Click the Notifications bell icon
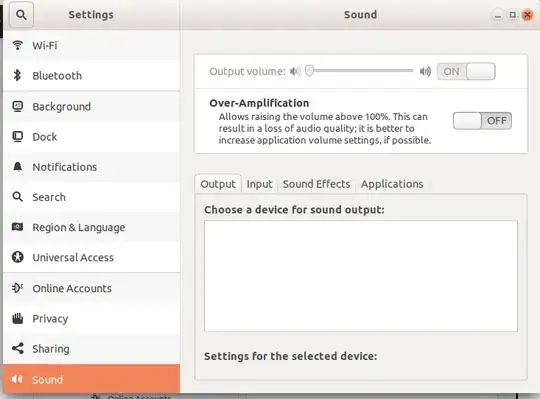The image size is (540, 399). (18, 167)
